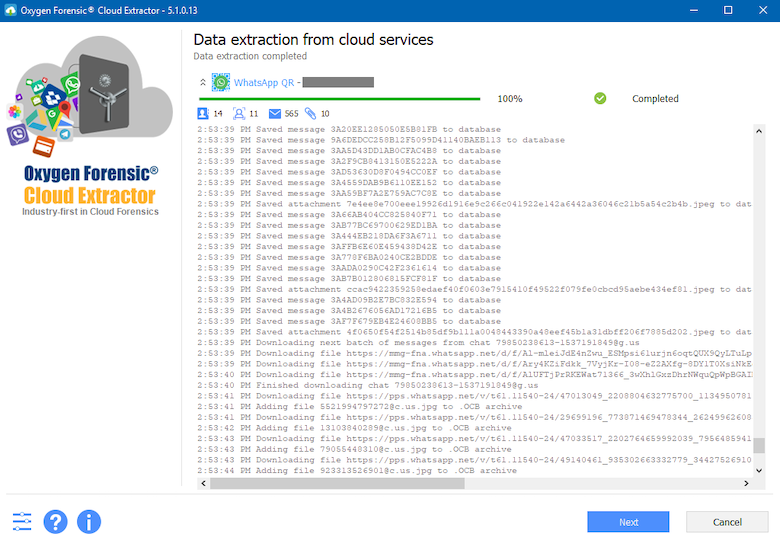Close the Cloud Extractor window
780x534 pixels.
coord(763,10)
